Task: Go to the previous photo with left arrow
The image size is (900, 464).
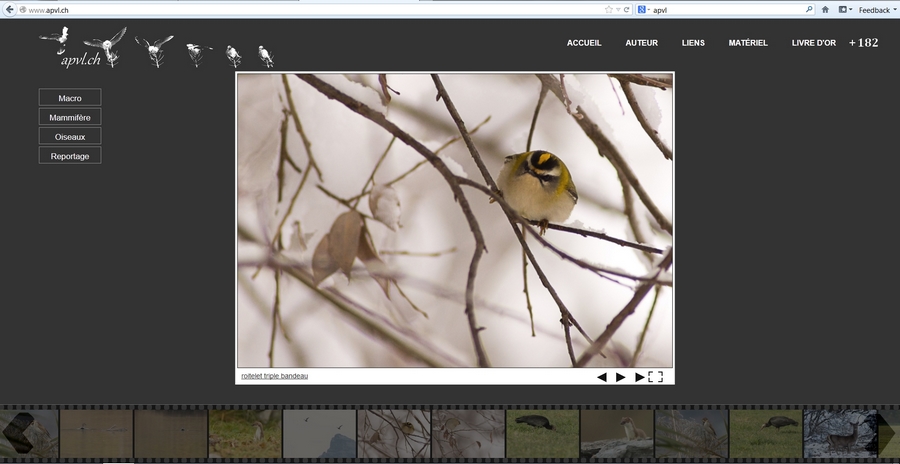Action: 602,377
